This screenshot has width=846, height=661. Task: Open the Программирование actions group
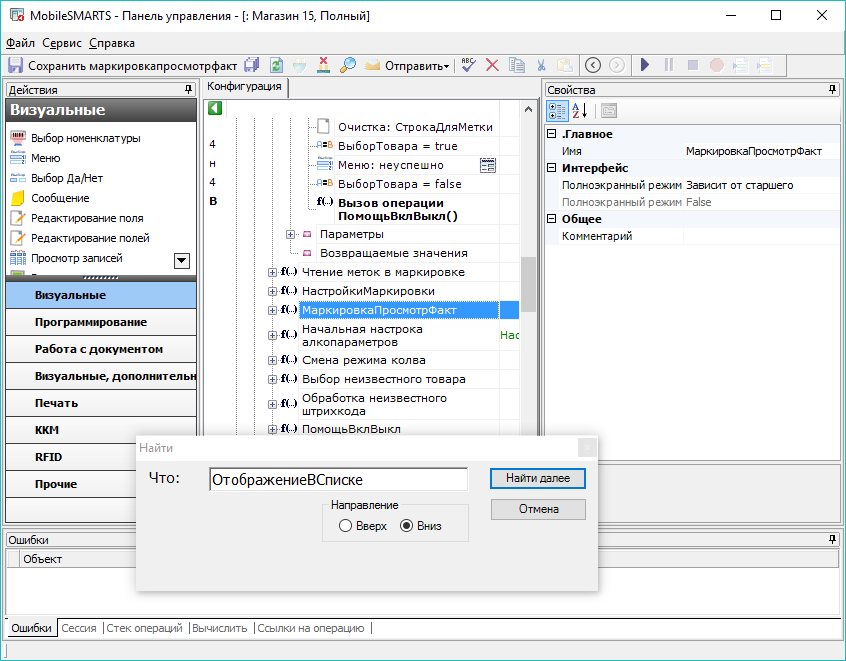pyautogui.click(x=101, y=322)
